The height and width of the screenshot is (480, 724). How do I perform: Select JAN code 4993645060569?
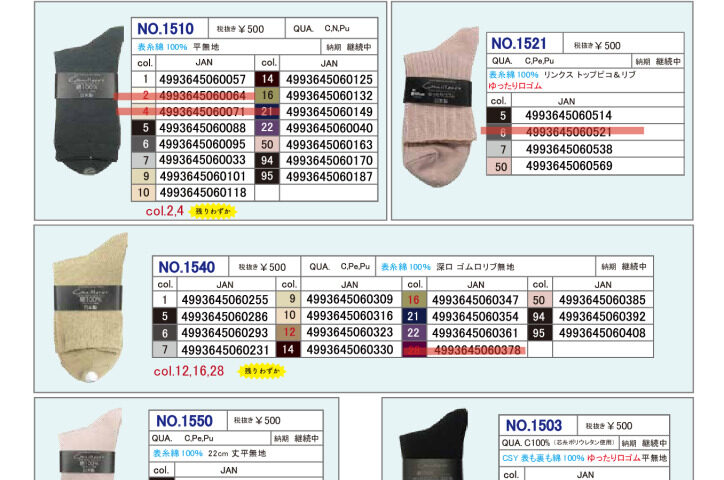tap(568, 166)
